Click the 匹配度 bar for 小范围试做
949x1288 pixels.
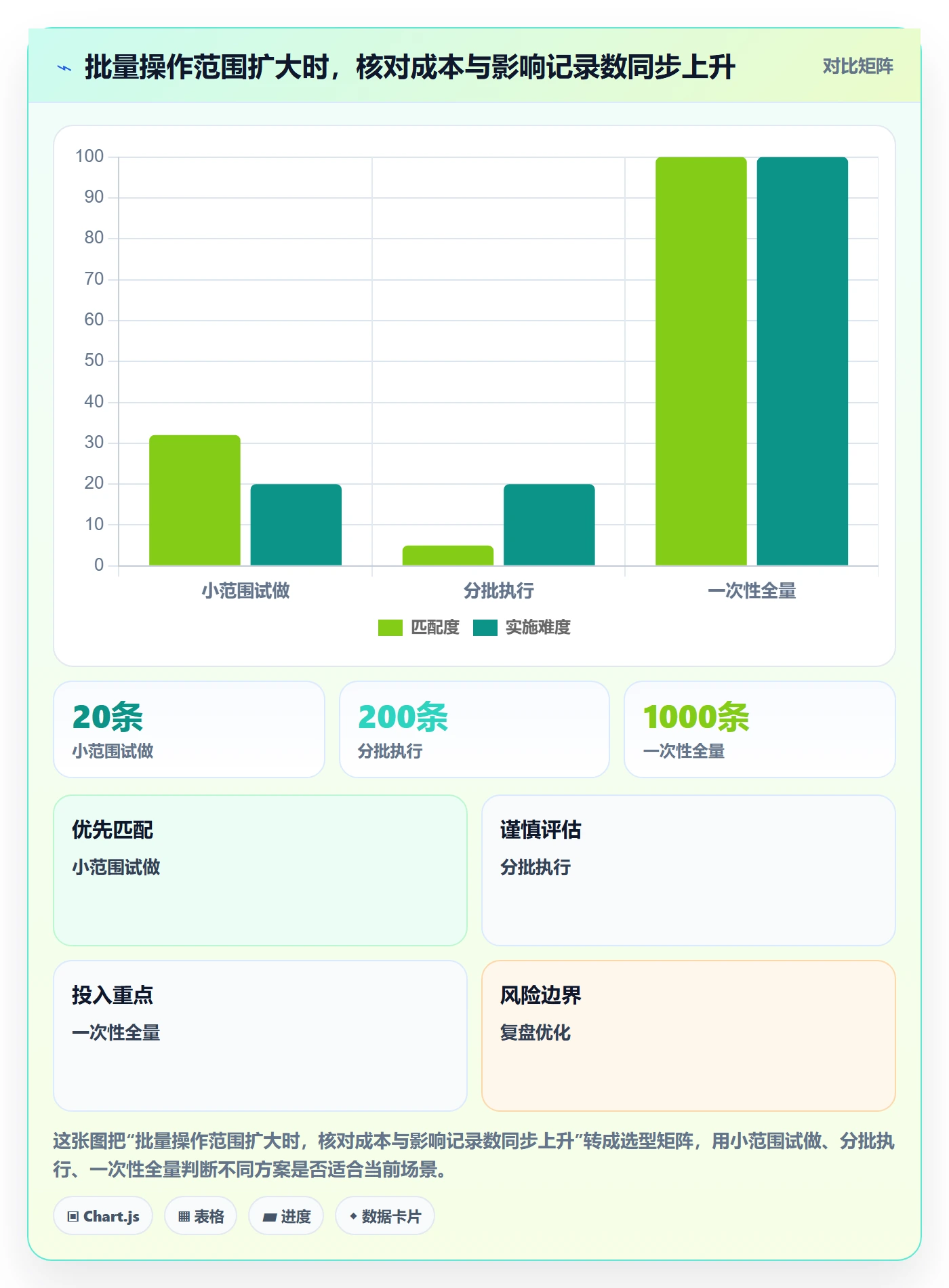pos(195,500)
